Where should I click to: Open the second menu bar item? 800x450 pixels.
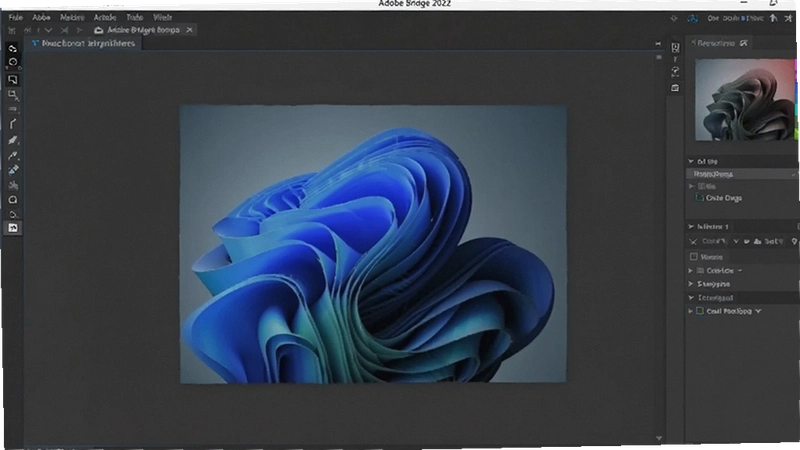(x=41, y=17)
